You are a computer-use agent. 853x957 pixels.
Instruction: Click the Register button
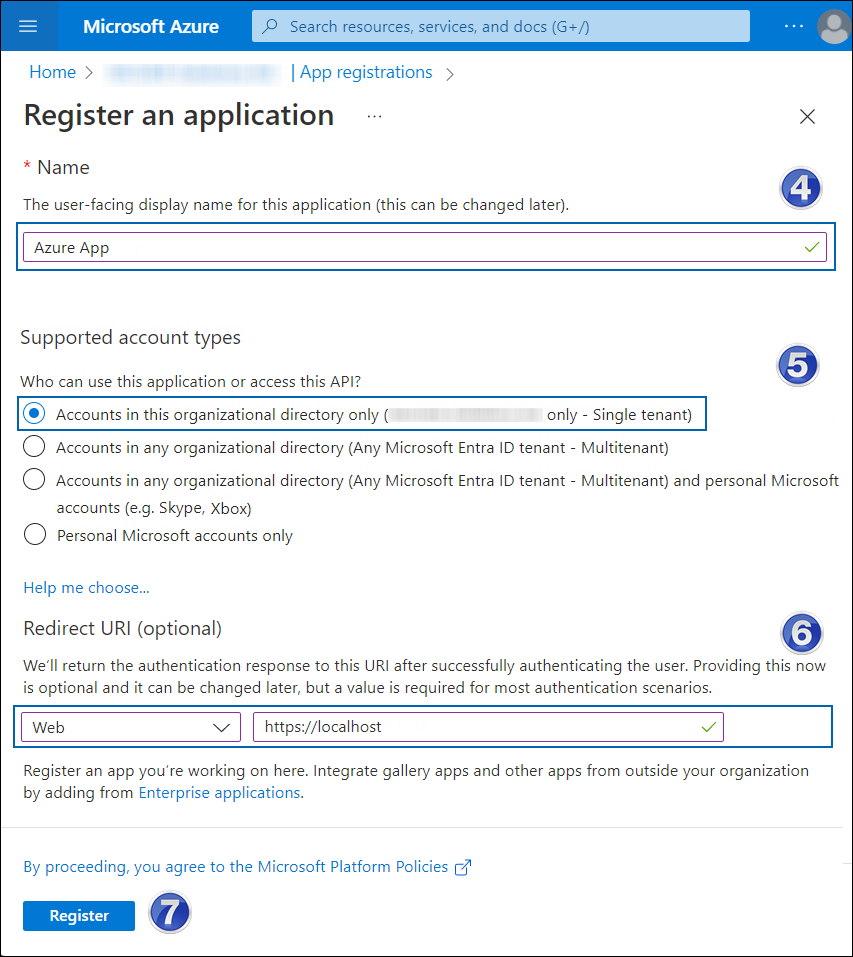coord(78,915)
